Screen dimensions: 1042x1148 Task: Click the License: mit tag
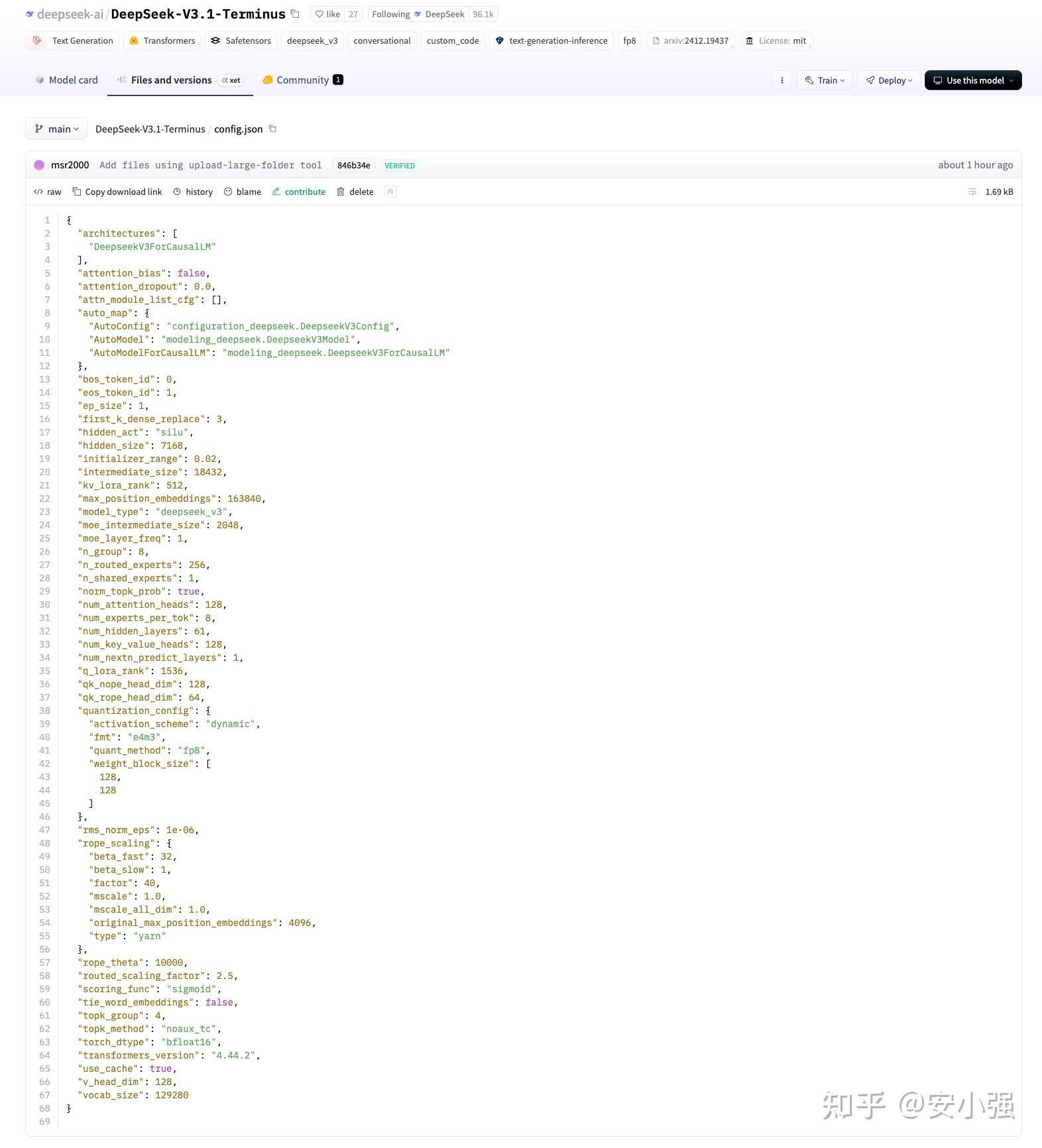[776, 40]
